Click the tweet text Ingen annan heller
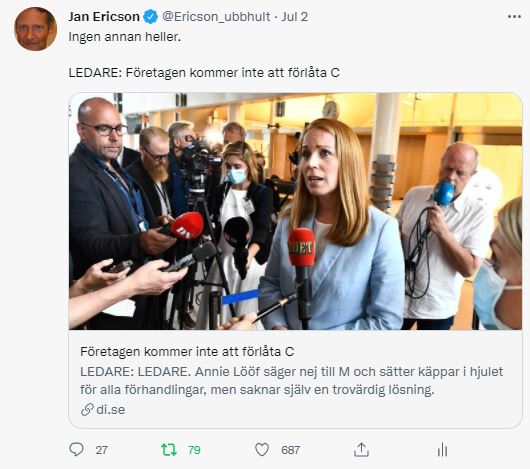This screenshot has height=469, width=530. (x=125, y=36)
